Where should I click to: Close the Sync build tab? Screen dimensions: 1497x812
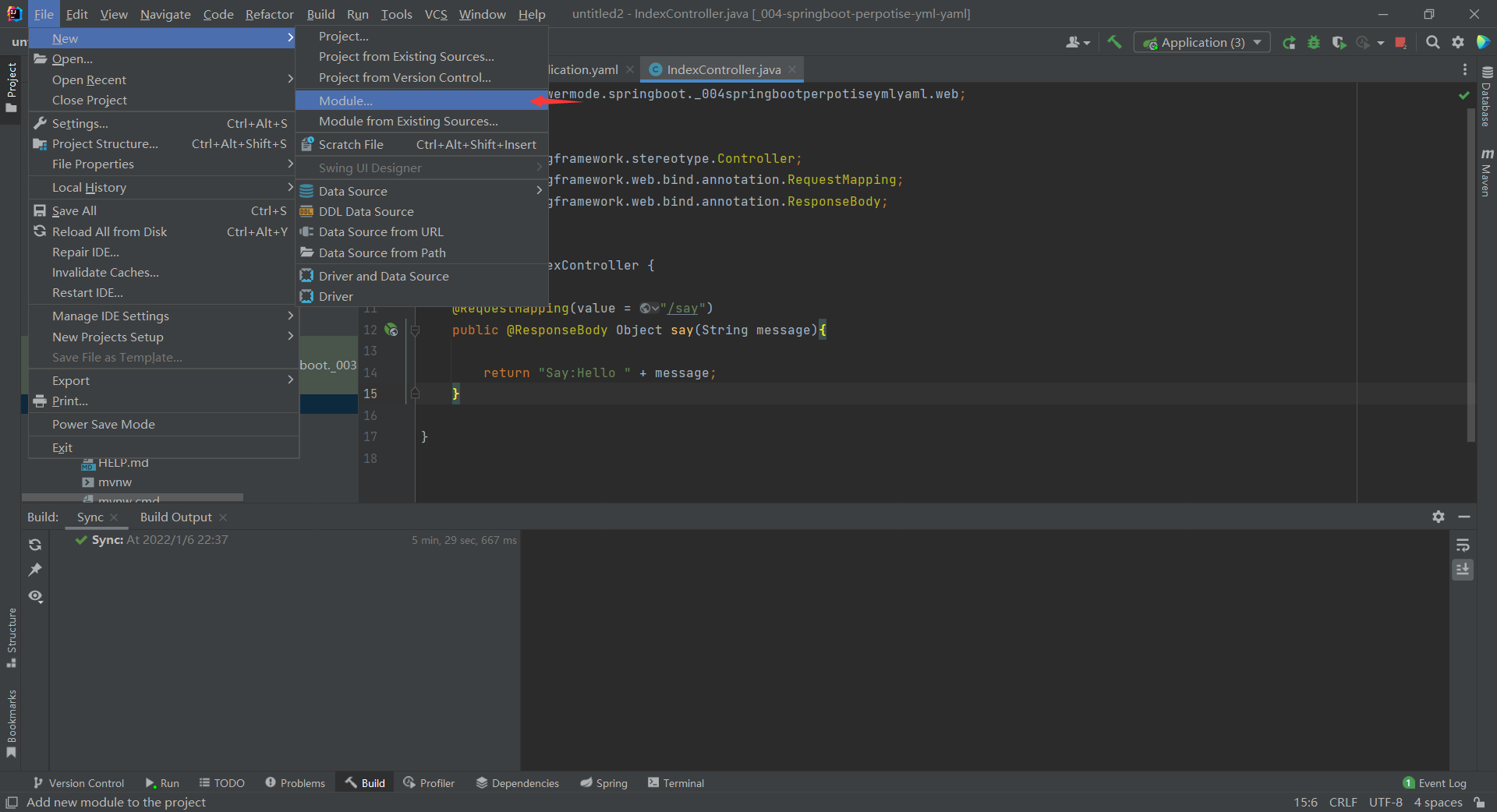pyautogui.click(x=115, y=517)
